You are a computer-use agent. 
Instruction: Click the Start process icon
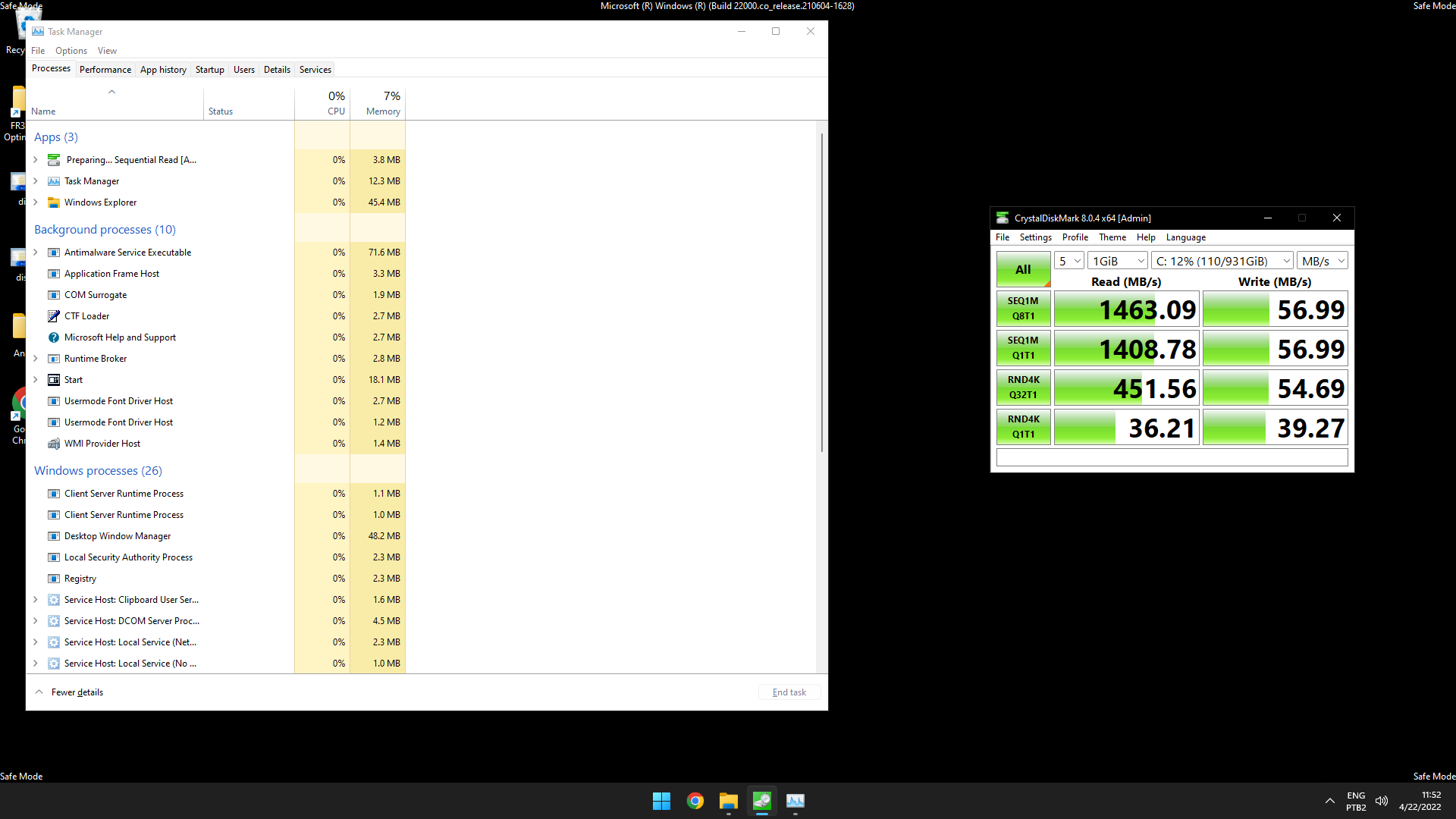54,380
